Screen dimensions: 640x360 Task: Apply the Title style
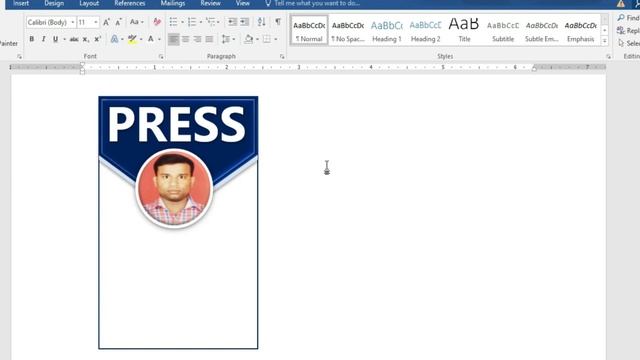(464, 30)
